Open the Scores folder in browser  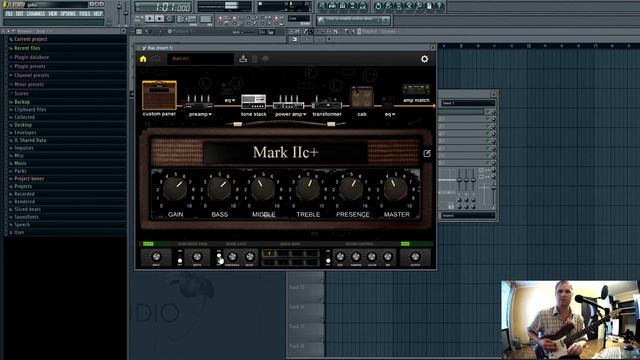[21, 93]
